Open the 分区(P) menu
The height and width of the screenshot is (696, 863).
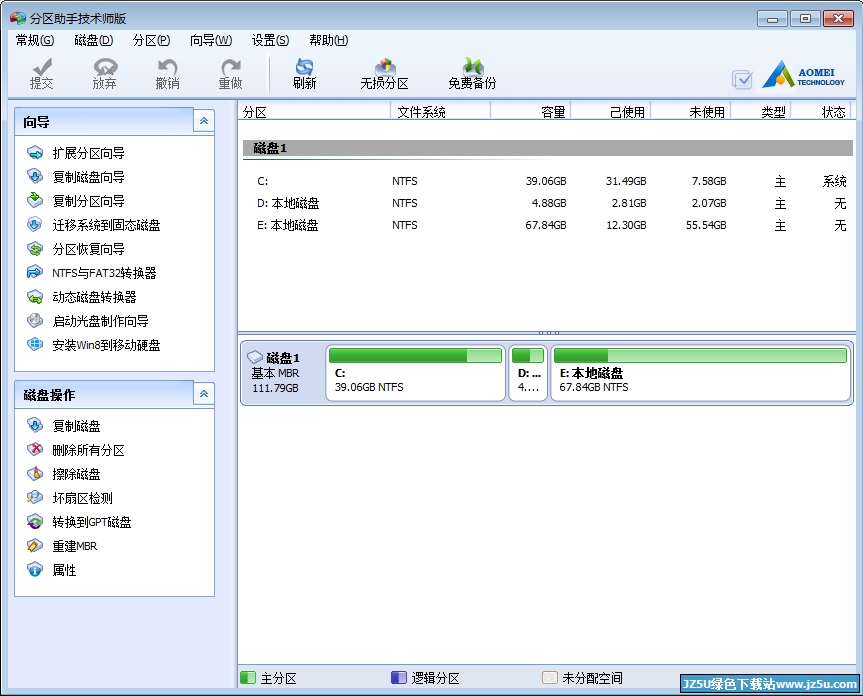151,40
